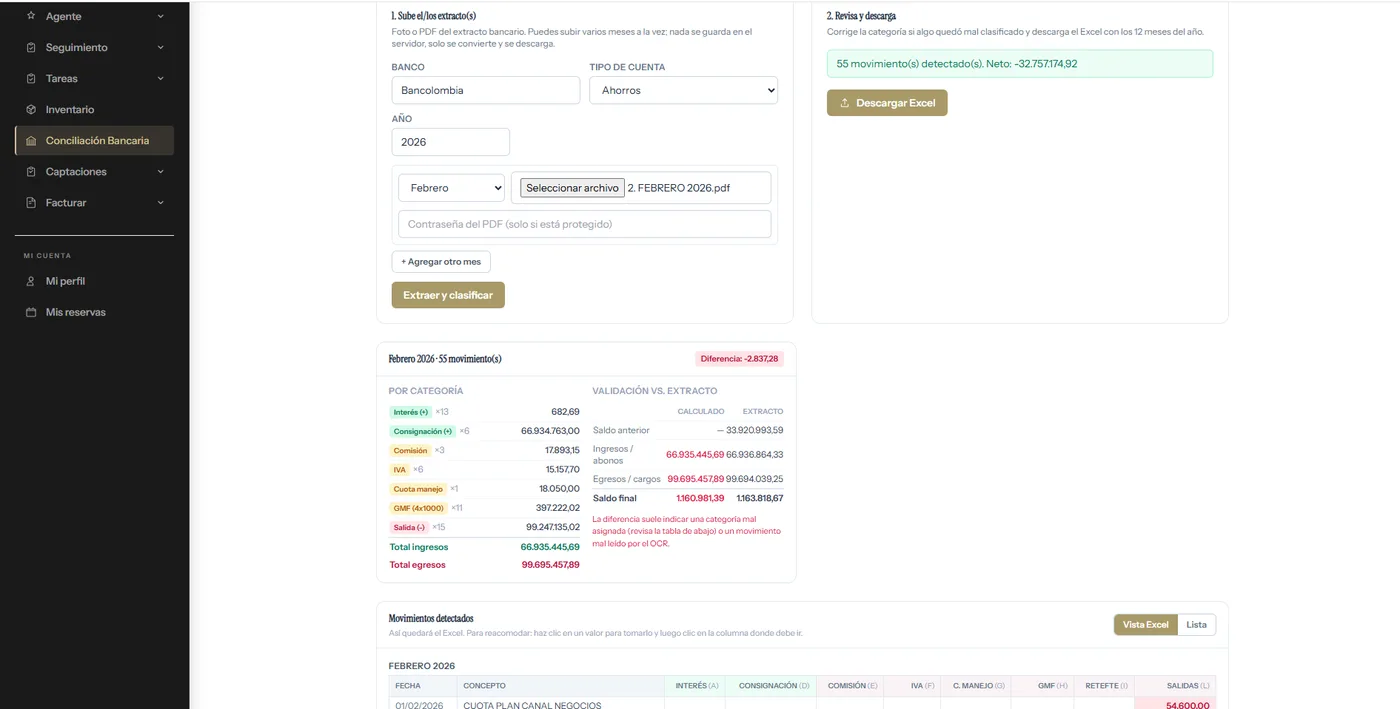This screenshot has width=1400, height=709.
Task: Expand the Agente menu chevron
Action: tap(161, 16)
